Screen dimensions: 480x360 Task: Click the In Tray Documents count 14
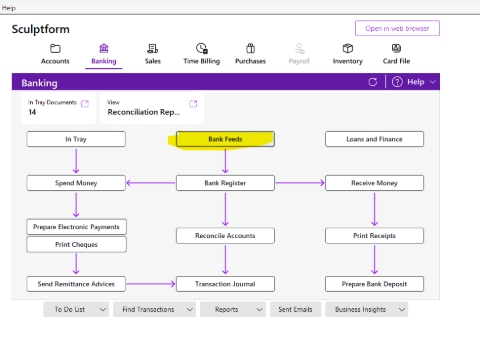click(32, 112)
